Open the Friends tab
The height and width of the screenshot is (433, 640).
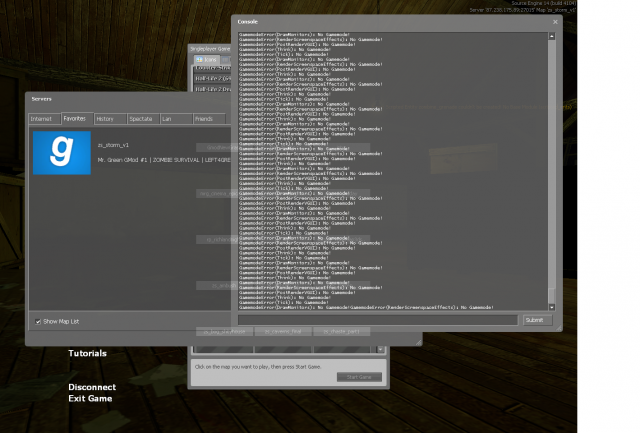[x=203, y=118]
